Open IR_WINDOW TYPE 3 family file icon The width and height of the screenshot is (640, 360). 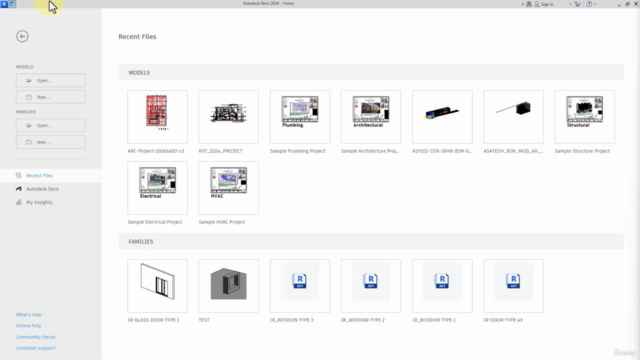click(300, 281)
